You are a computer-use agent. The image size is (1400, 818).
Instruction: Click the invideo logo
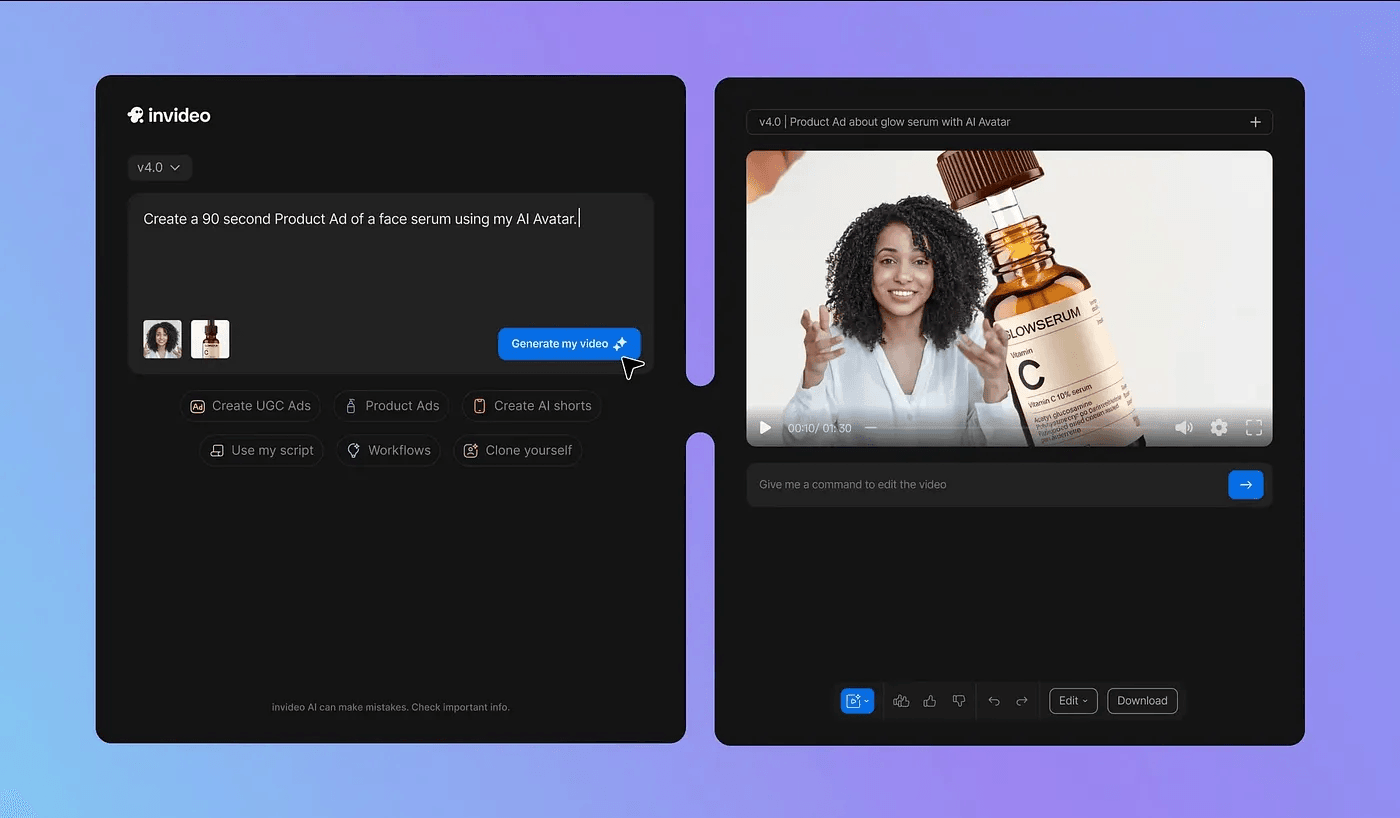point(169,114)
